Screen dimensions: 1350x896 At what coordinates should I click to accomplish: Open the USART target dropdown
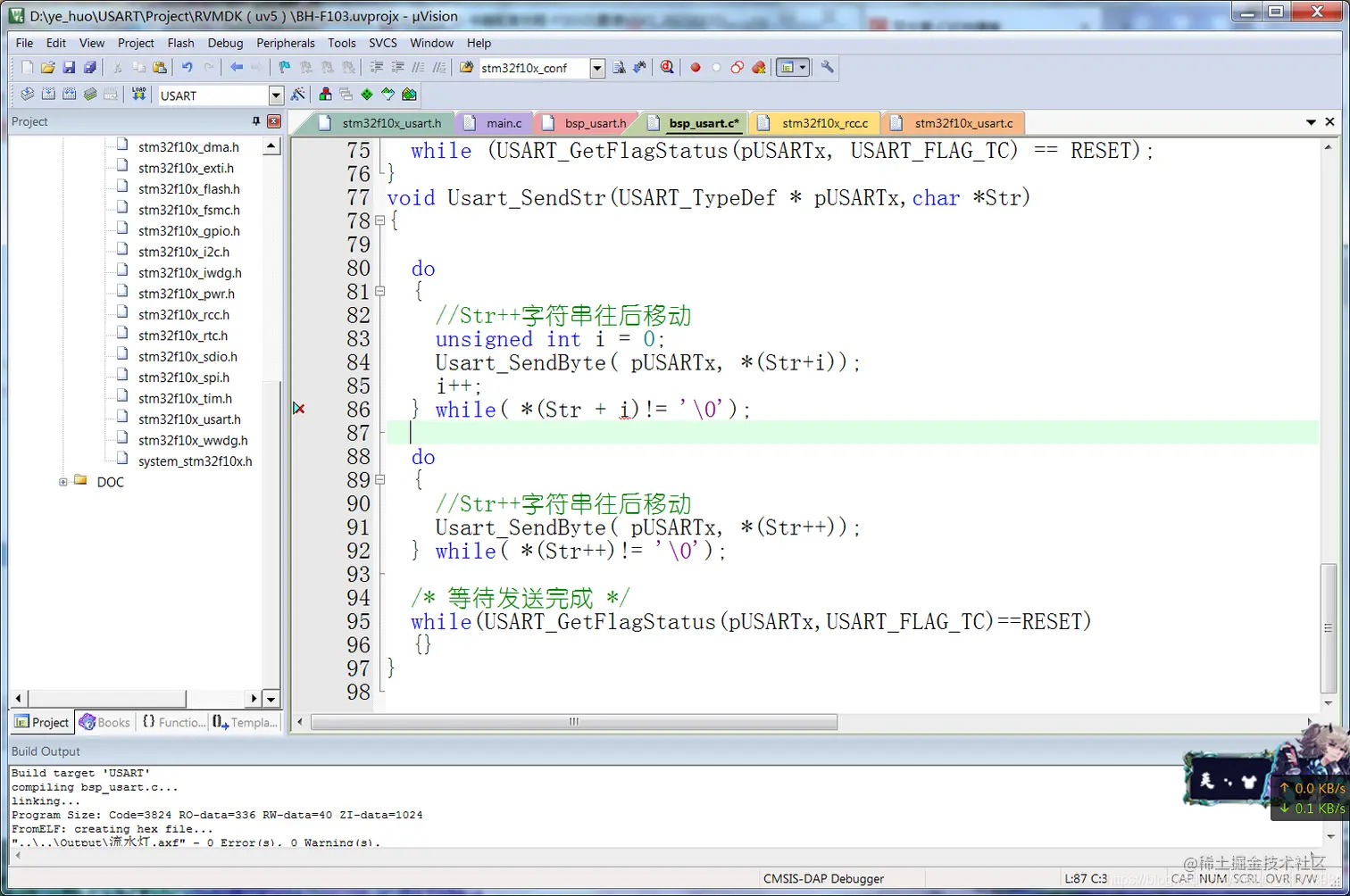point(276,95)
